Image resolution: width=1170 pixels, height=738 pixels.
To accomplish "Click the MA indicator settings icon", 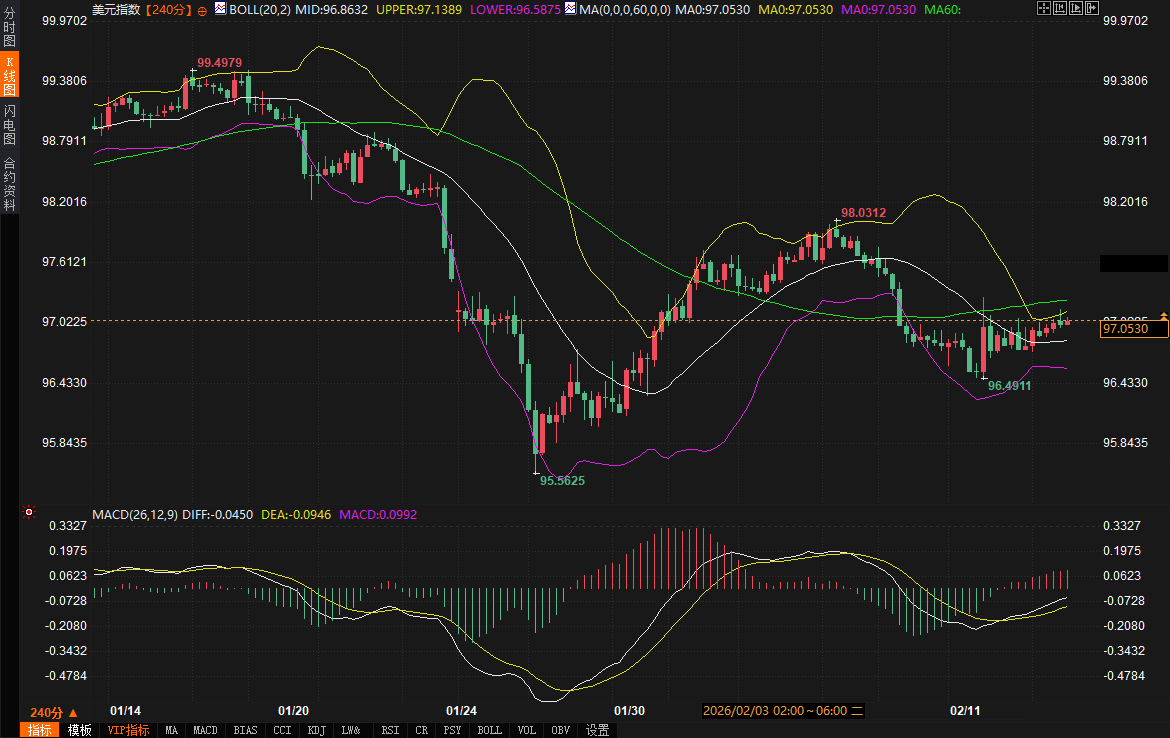I will tap(570, 9).
